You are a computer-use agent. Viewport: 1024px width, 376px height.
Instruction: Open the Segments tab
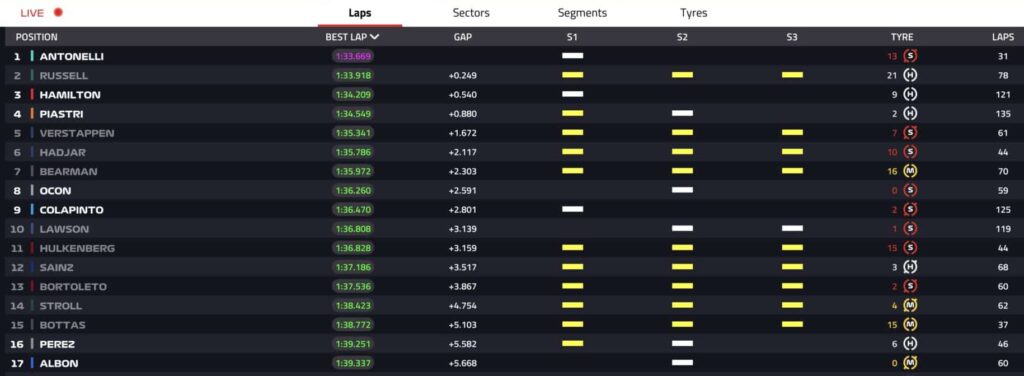(x=582, y=13)
